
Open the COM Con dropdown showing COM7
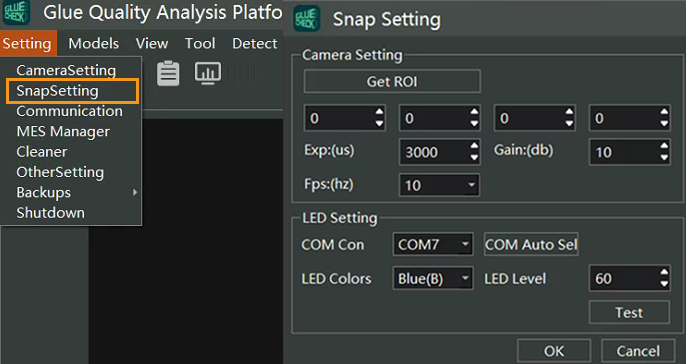point(433,244)
